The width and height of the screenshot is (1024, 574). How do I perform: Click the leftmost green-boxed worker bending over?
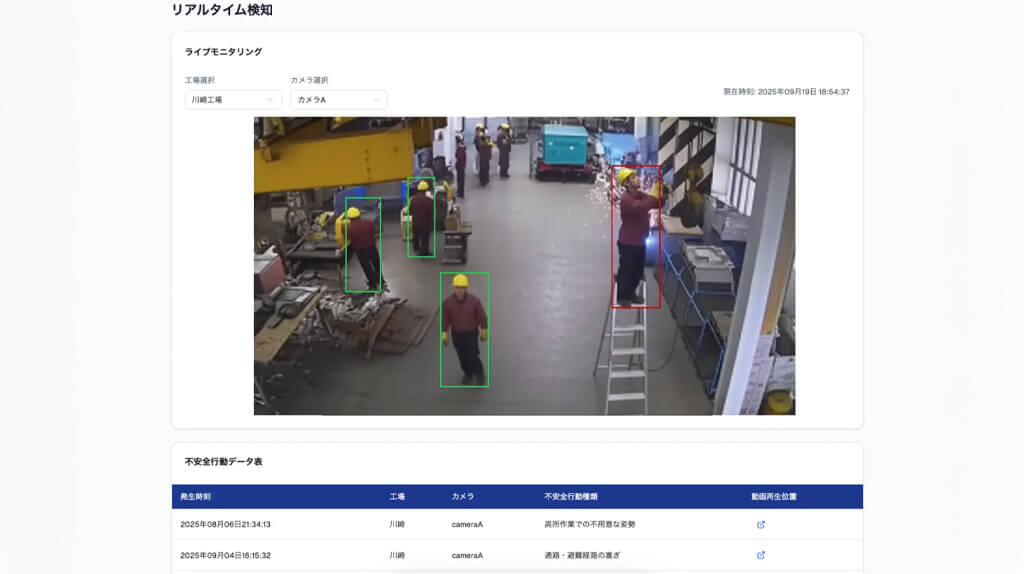(362, 245)
